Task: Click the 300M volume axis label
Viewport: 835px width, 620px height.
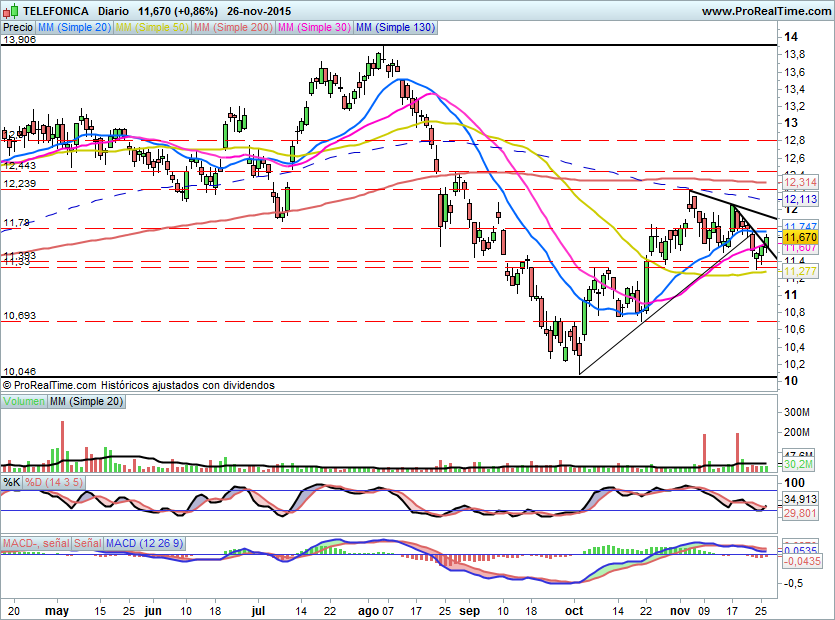Action: (x=797, y=412)
